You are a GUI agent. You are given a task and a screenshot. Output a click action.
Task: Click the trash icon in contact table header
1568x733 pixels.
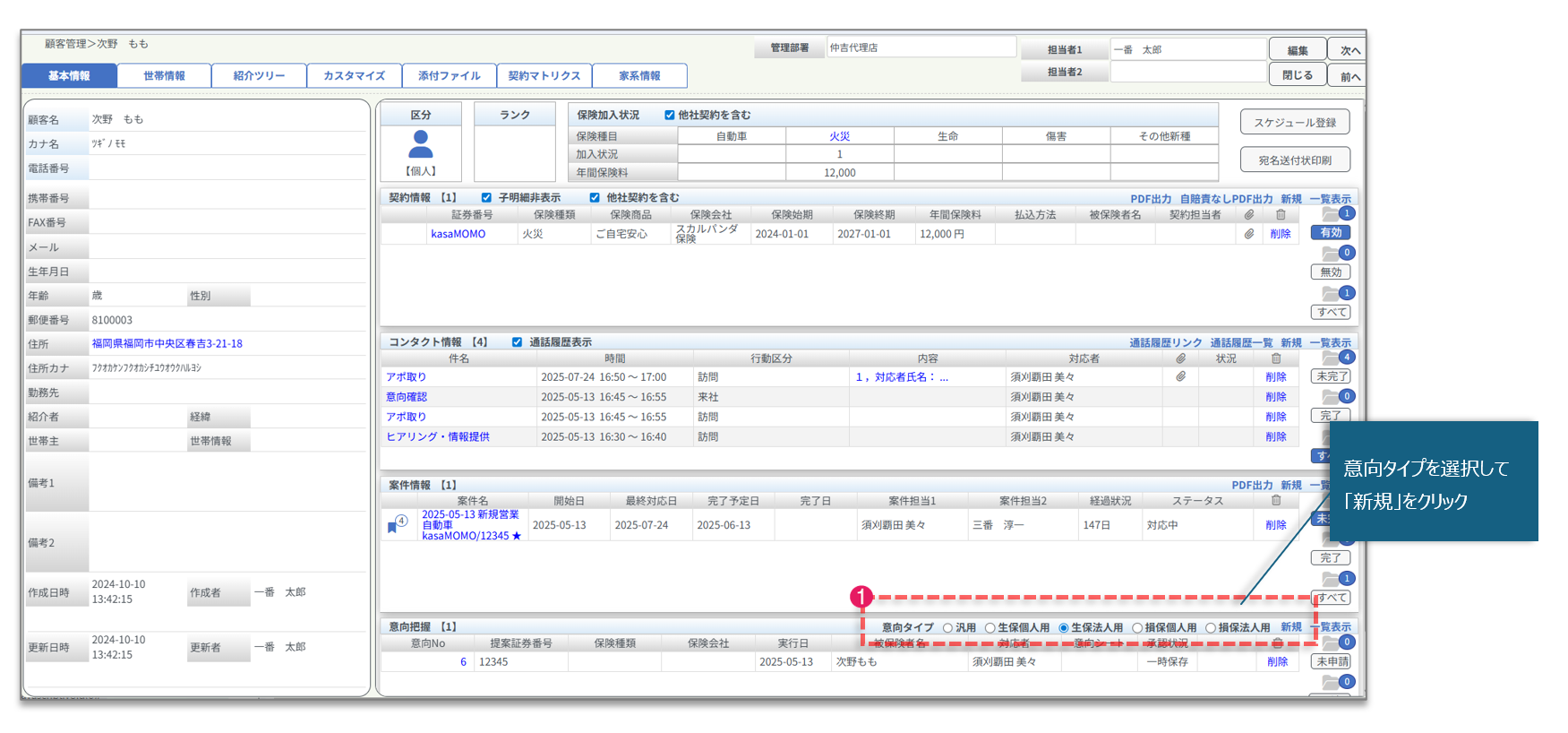pos(1276,358)
